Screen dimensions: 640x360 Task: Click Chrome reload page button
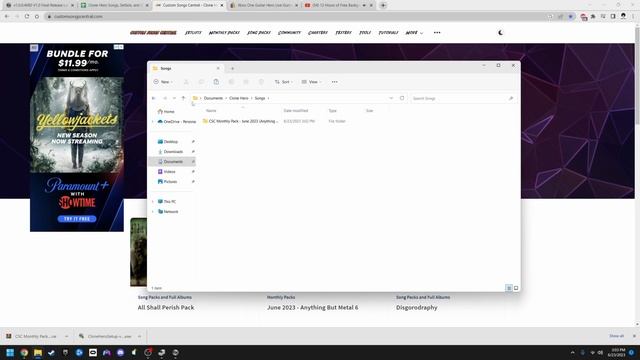[27, 16]
